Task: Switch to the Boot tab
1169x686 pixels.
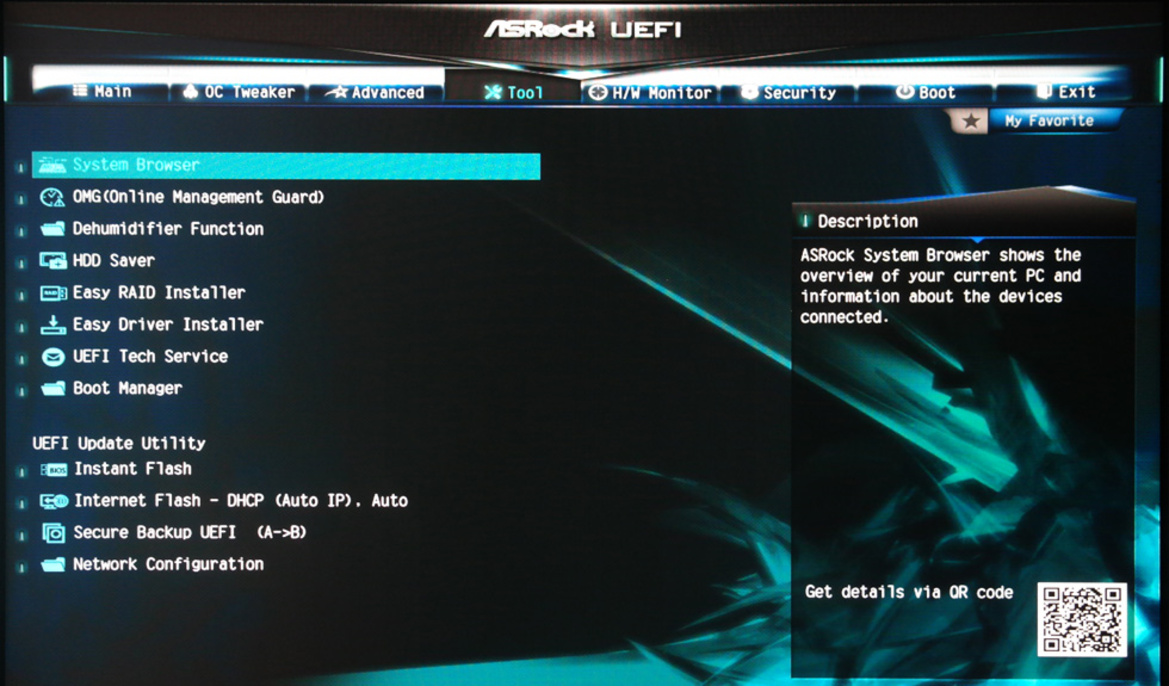Action: click(x=925, y=92)
